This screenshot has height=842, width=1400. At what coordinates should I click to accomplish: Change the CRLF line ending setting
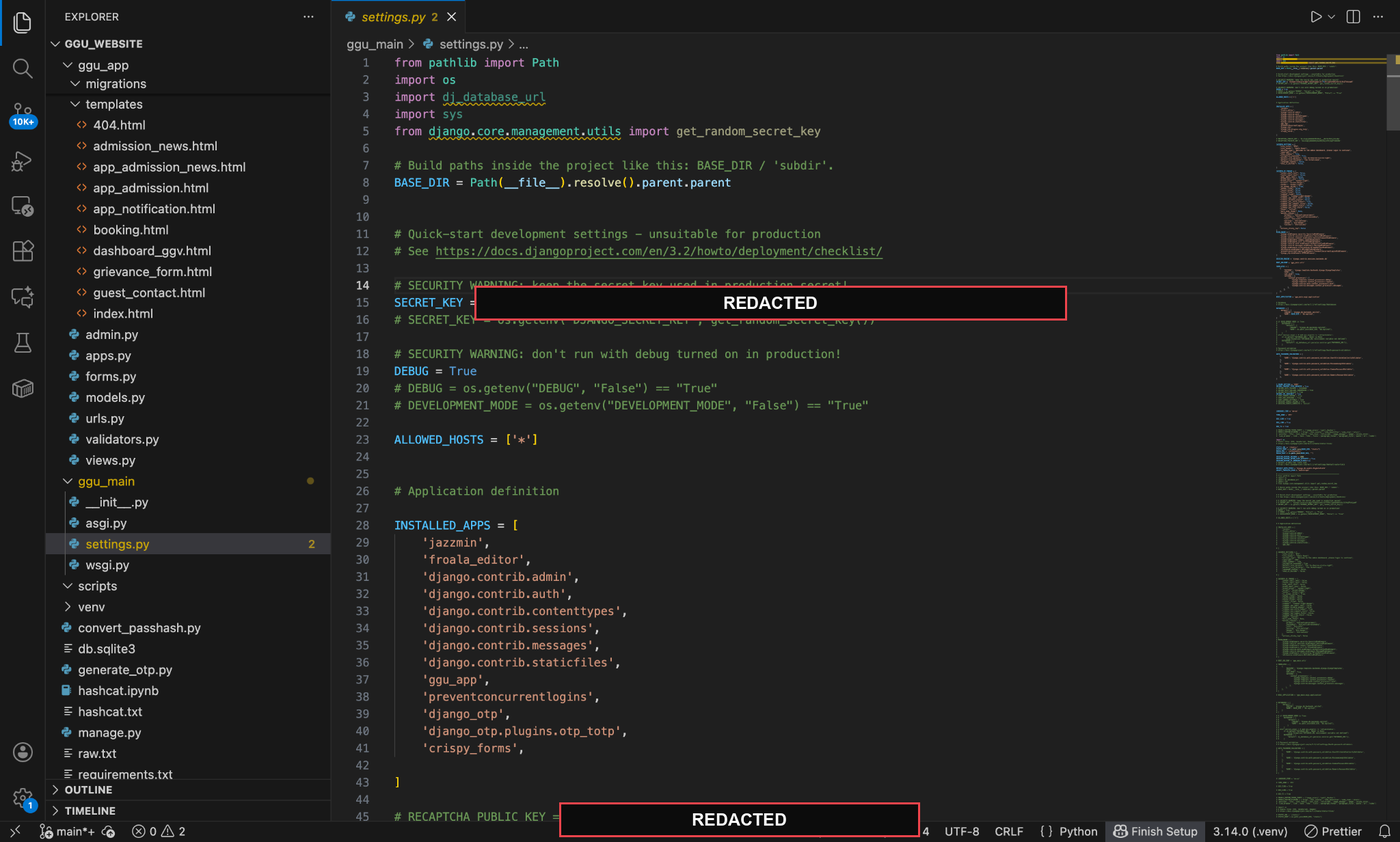tap(1009, 831)
